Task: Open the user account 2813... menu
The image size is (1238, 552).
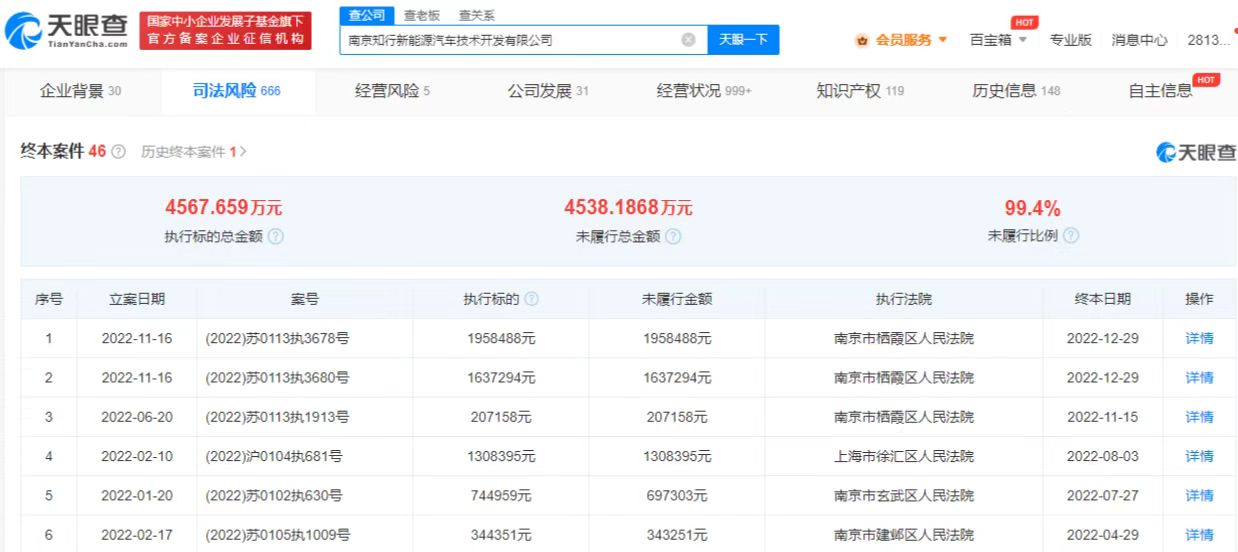Action: (x=1208, y=40)
